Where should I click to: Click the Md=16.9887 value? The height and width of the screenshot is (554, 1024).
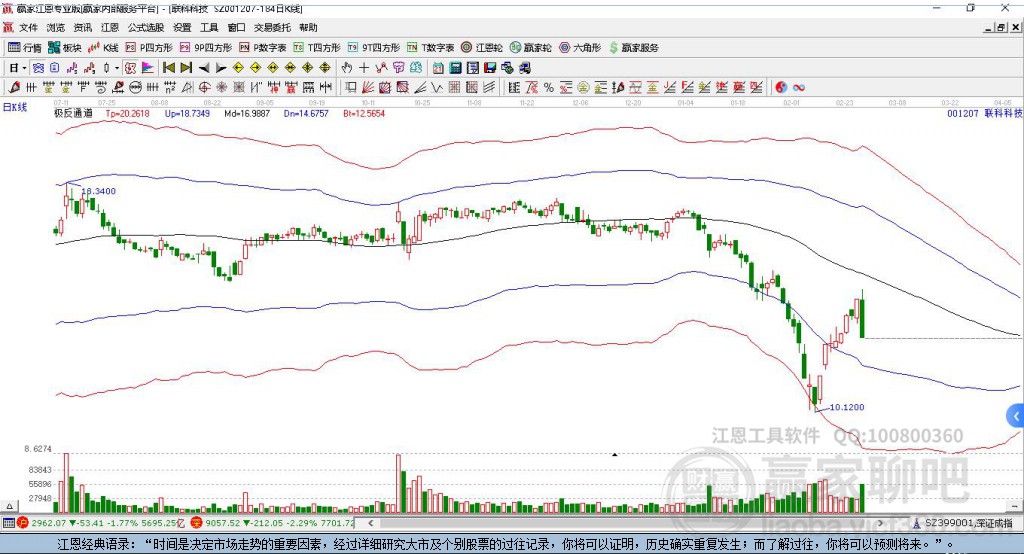tap(247, 113)
